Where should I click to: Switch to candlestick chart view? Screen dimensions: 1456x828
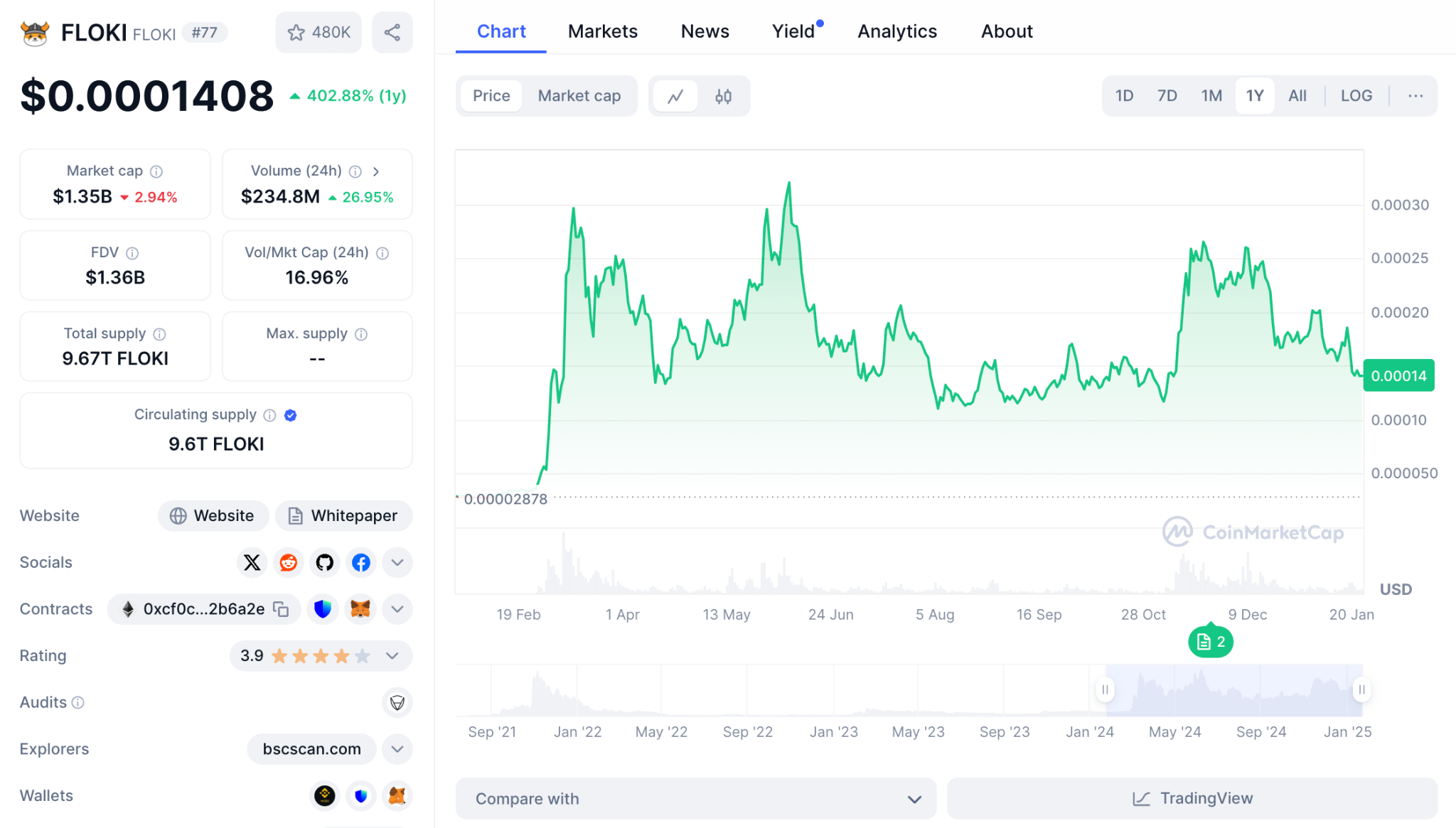[723, 96]
